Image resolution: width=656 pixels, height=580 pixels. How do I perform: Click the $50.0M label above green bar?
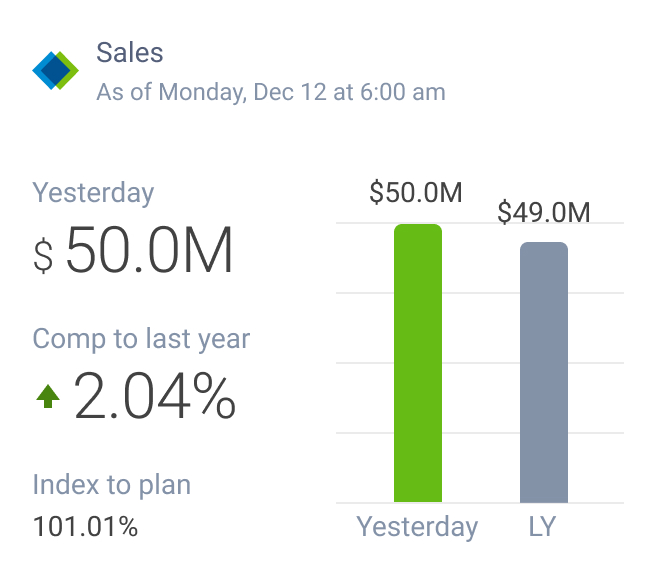click(x=416, y=192)
